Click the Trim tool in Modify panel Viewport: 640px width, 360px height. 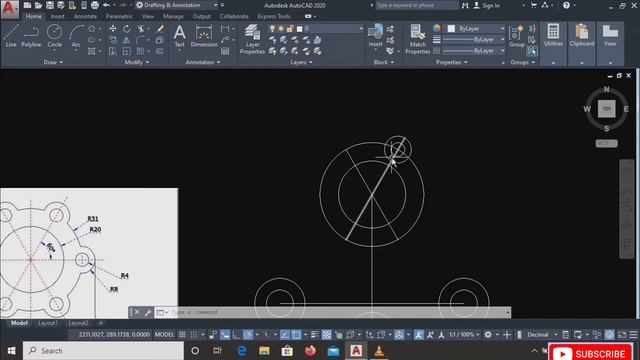tap(141, 29)
